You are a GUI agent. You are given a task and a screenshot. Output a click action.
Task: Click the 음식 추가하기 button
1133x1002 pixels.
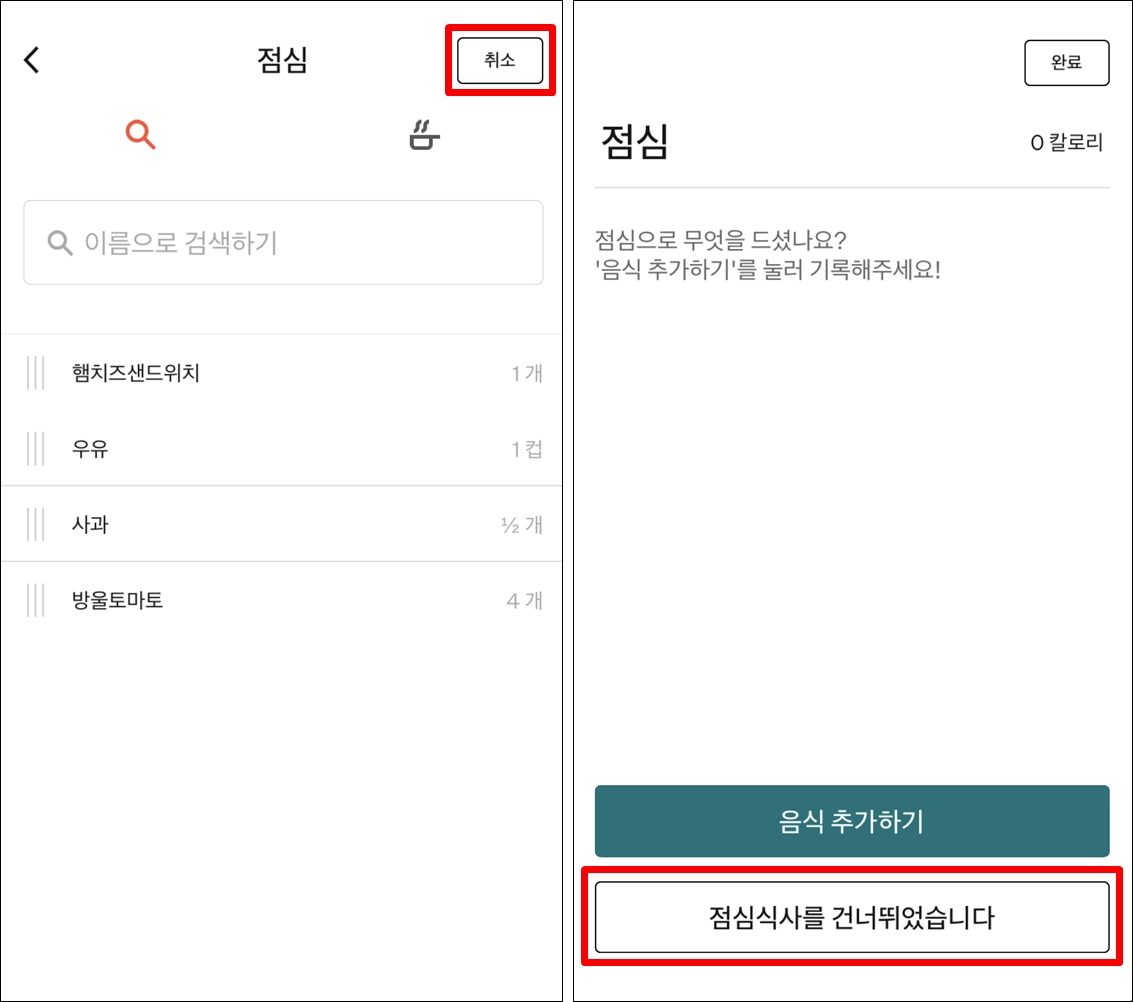[x=851, y=821]
